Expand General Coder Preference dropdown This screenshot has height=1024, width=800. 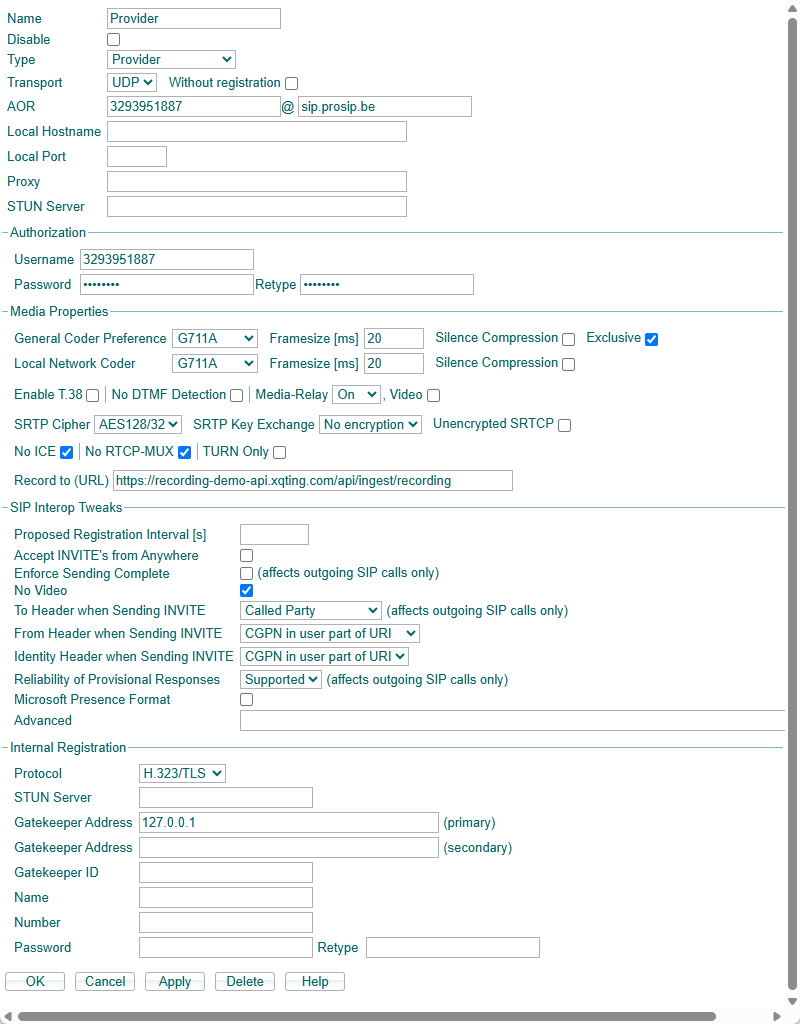(x=214, y=339)
